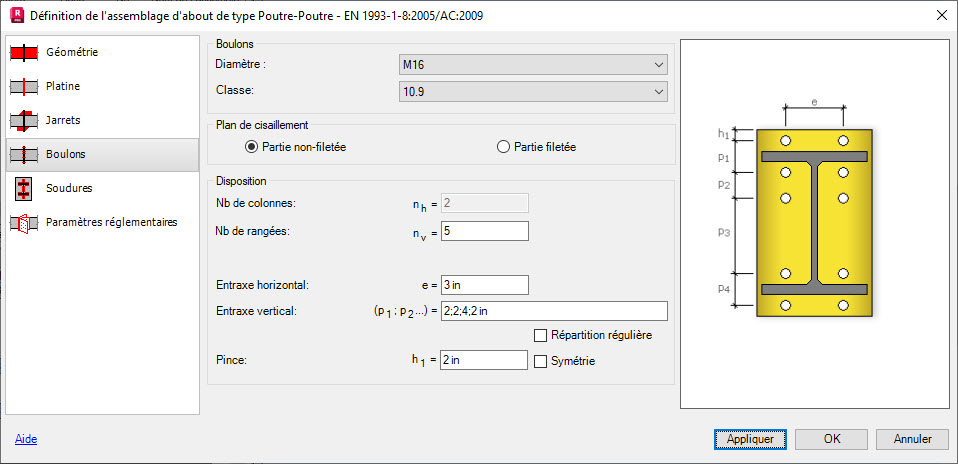The image size is (958, 464).
Task: Click the Boulons section icon
Action: tap(24, 155)
